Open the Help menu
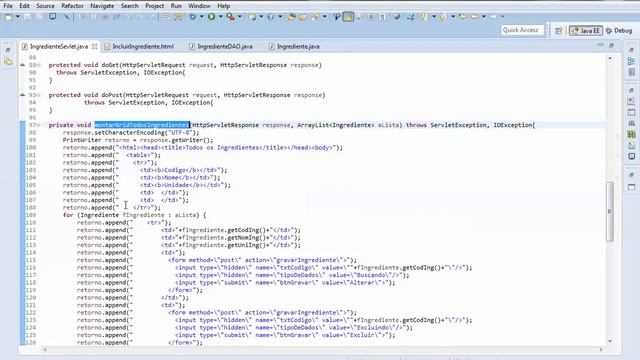The image size is (640, 360). click(224, 6)
